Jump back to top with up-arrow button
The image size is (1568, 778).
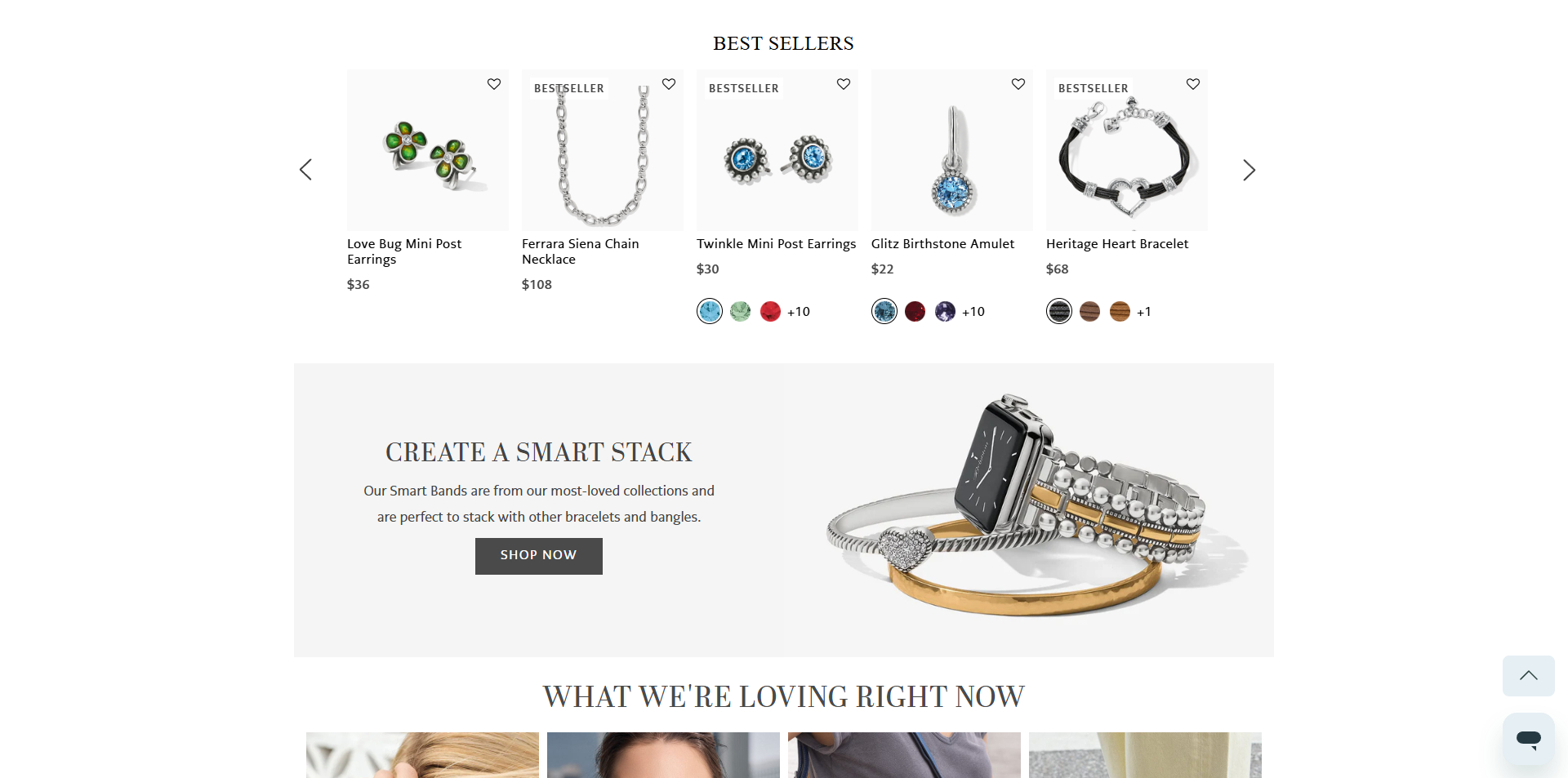[1529, 676]
